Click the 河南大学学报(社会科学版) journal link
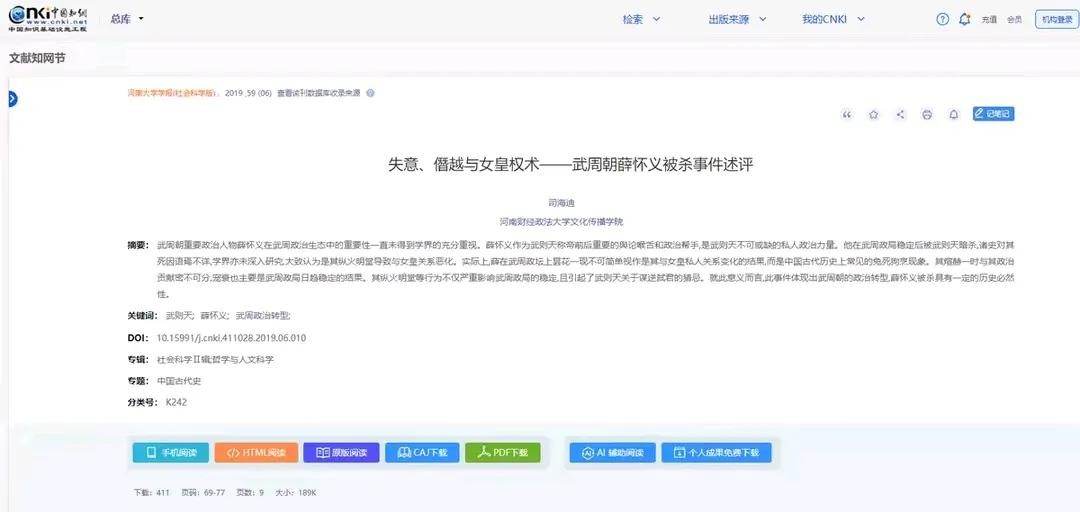Screen dimensions: 1080x512 [172, 93]
